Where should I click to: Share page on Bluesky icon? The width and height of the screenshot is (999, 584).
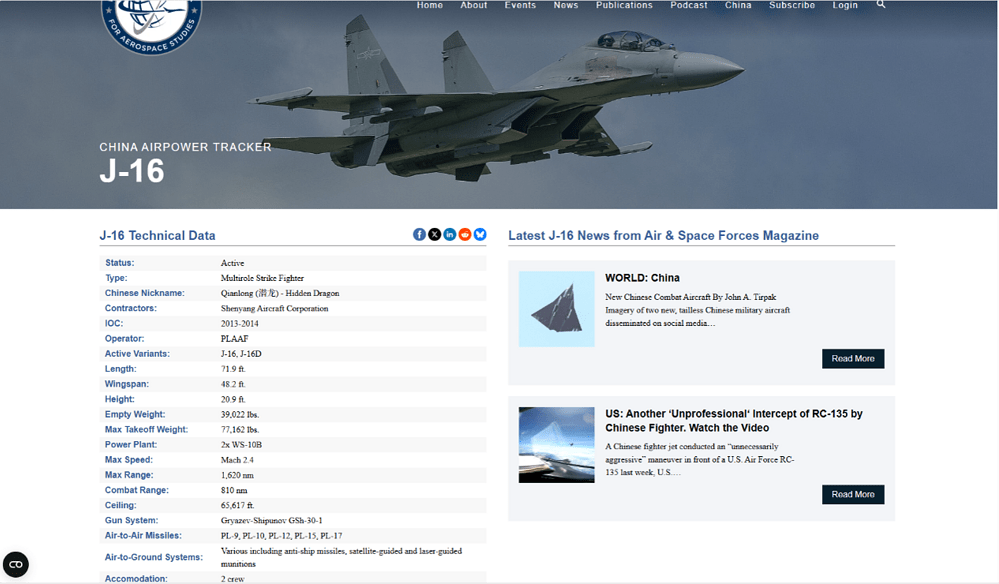click(x=480, y=234)
